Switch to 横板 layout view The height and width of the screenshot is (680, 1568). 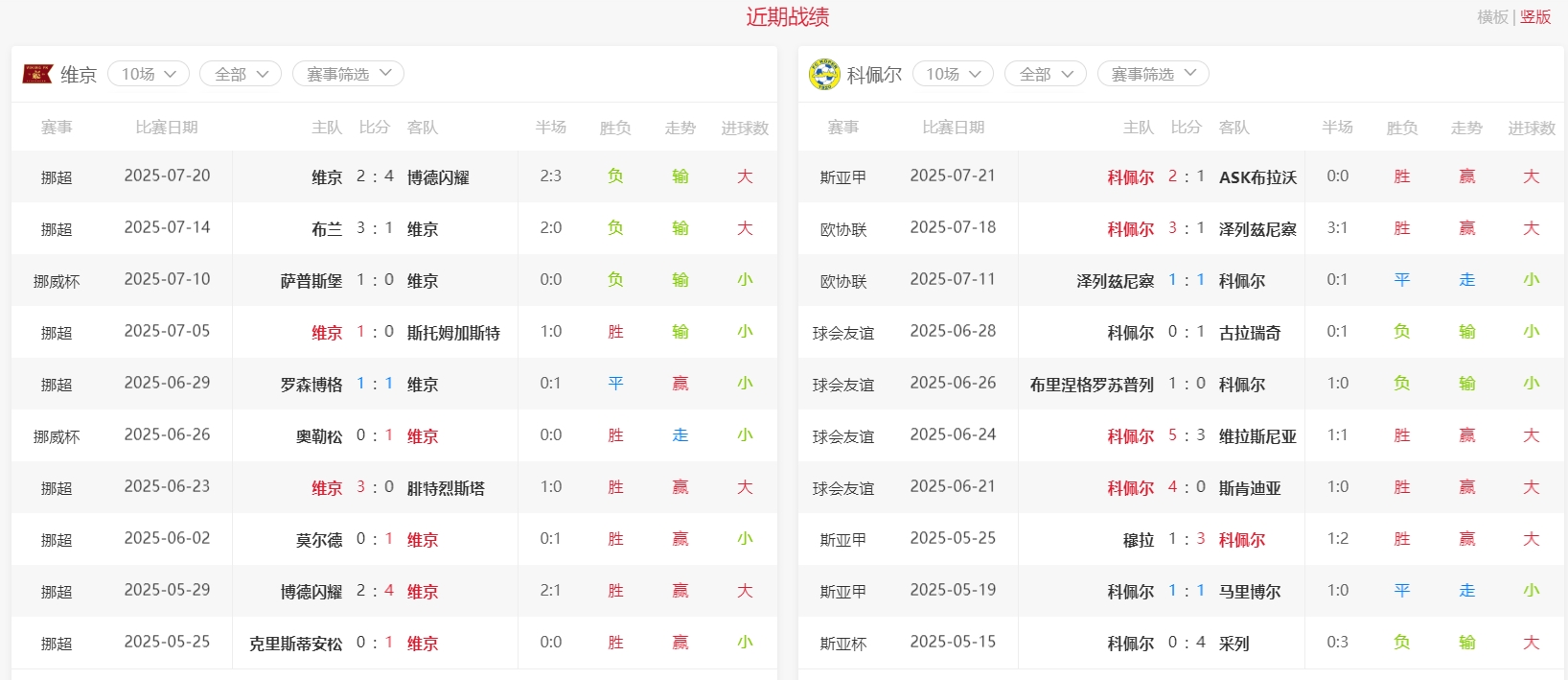pyautogui.click(x=1492, y=17)
